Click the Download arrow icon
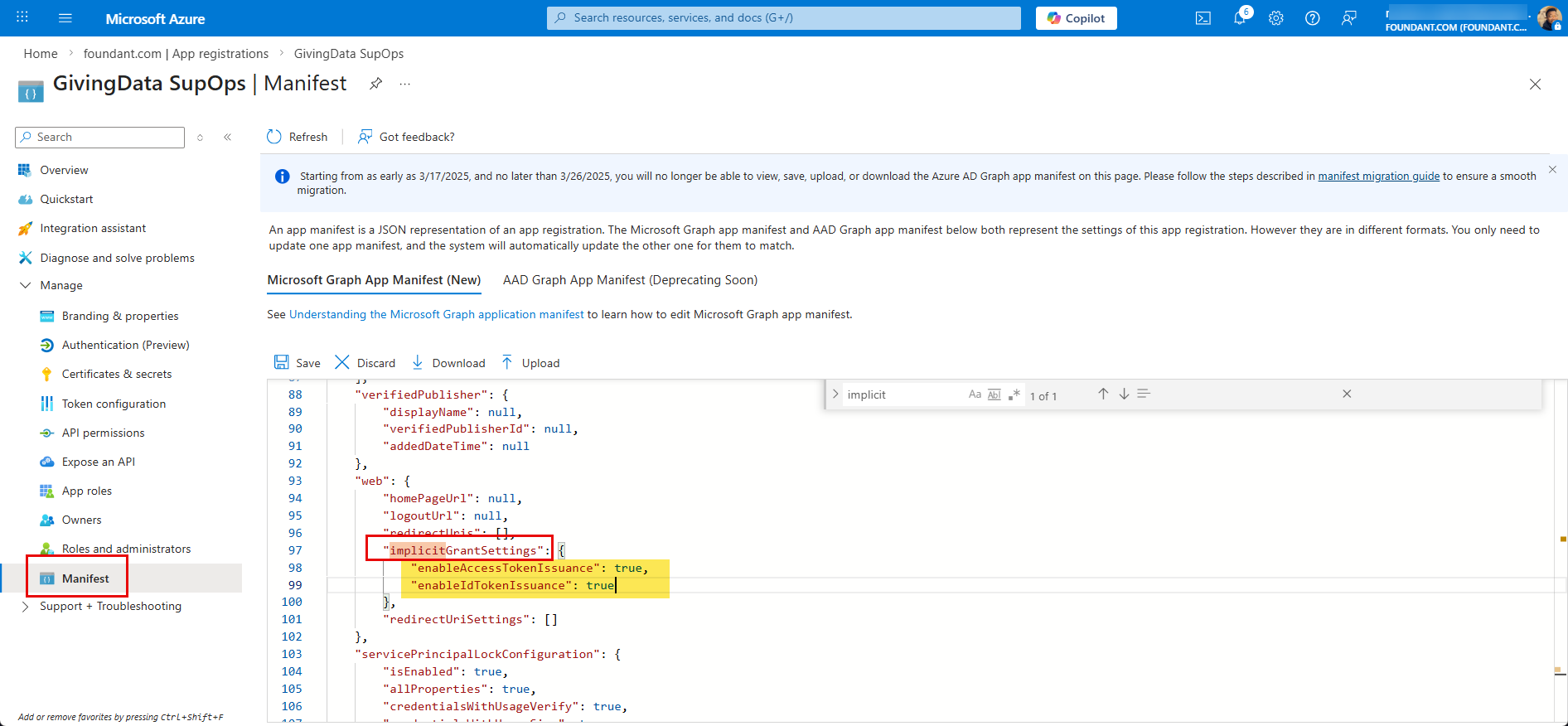 pyautogui.click(x=418, y=362)
